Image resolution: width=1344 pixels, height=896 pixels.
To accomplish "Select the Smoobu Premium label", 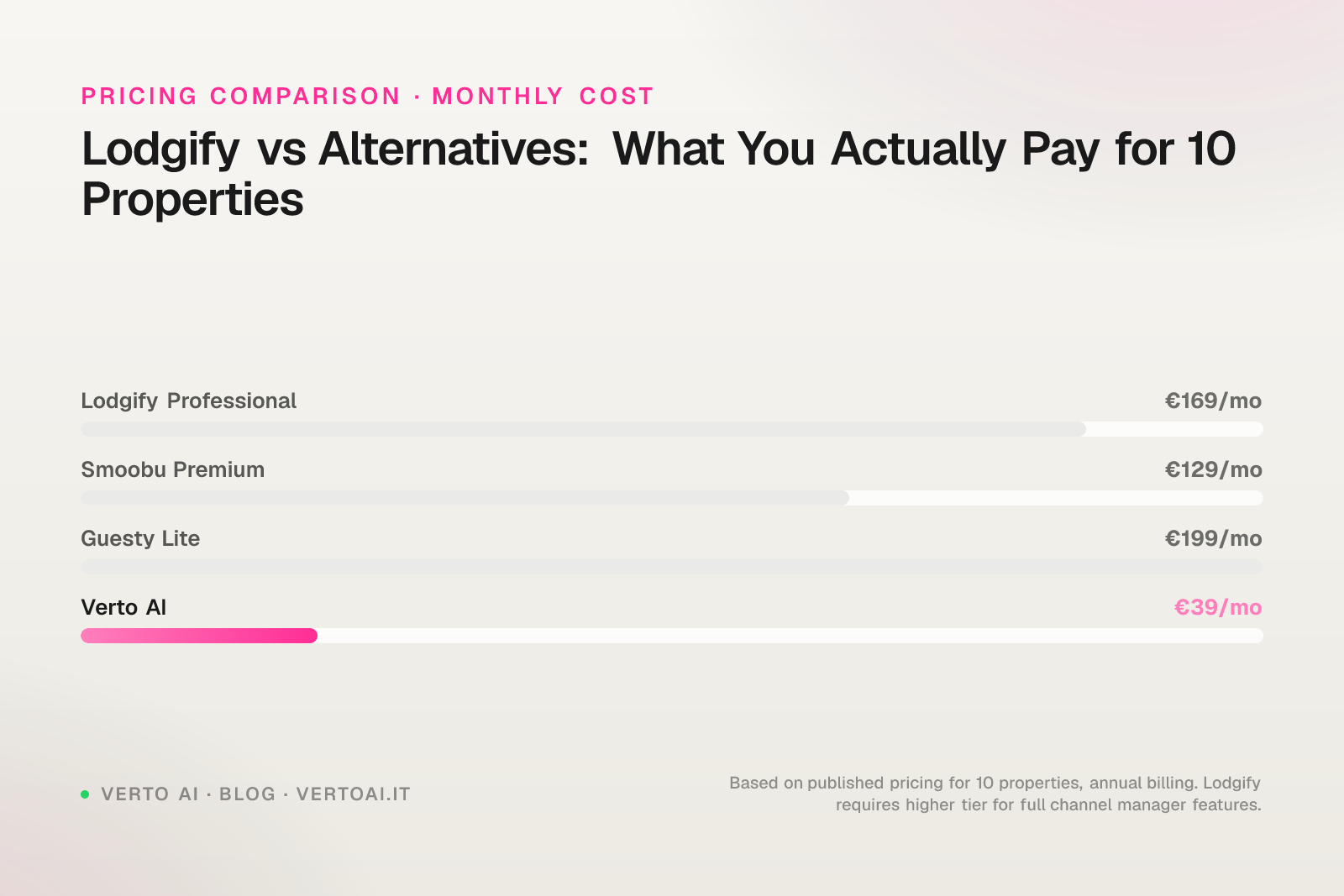I will point(172,469).
